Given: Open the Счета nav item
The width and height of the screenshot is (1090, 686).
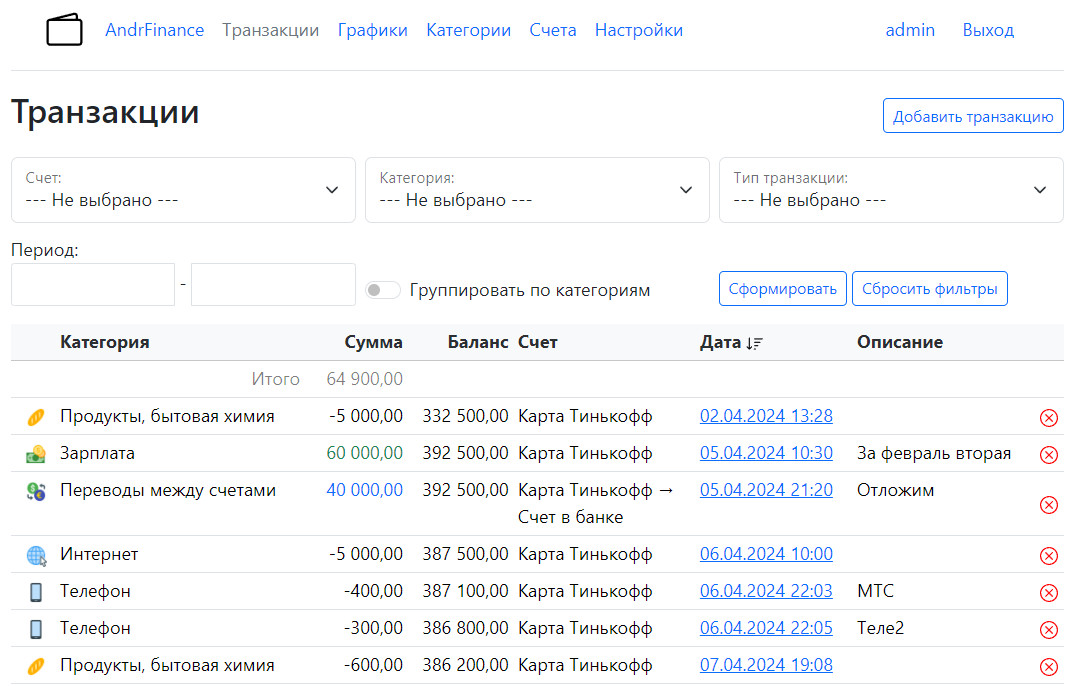Looking at the screenshot, I should coord(553,30).
